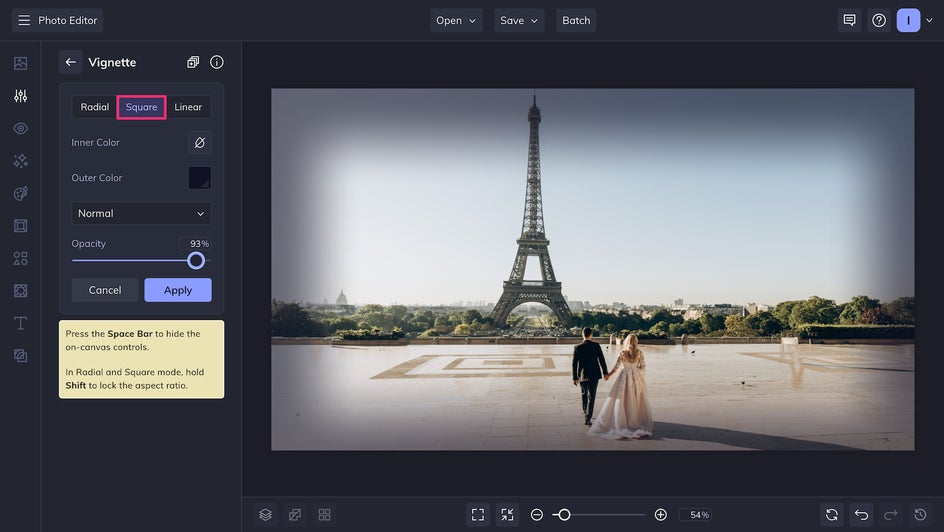The image size is (944, 532).
Task: Zoom in with the plus icon
Action: click(660, 515)
